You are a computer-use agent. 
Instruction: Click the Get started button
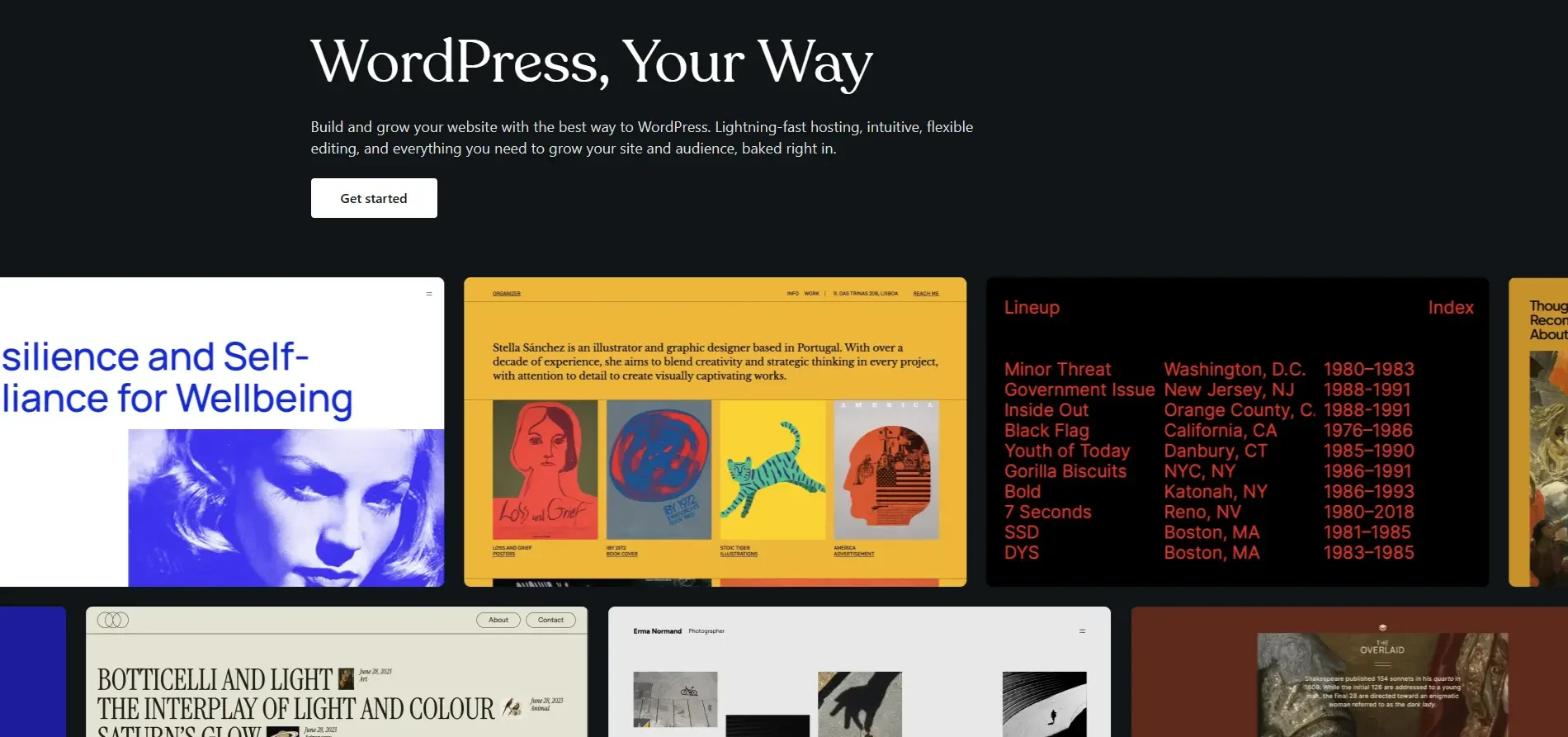374,198
